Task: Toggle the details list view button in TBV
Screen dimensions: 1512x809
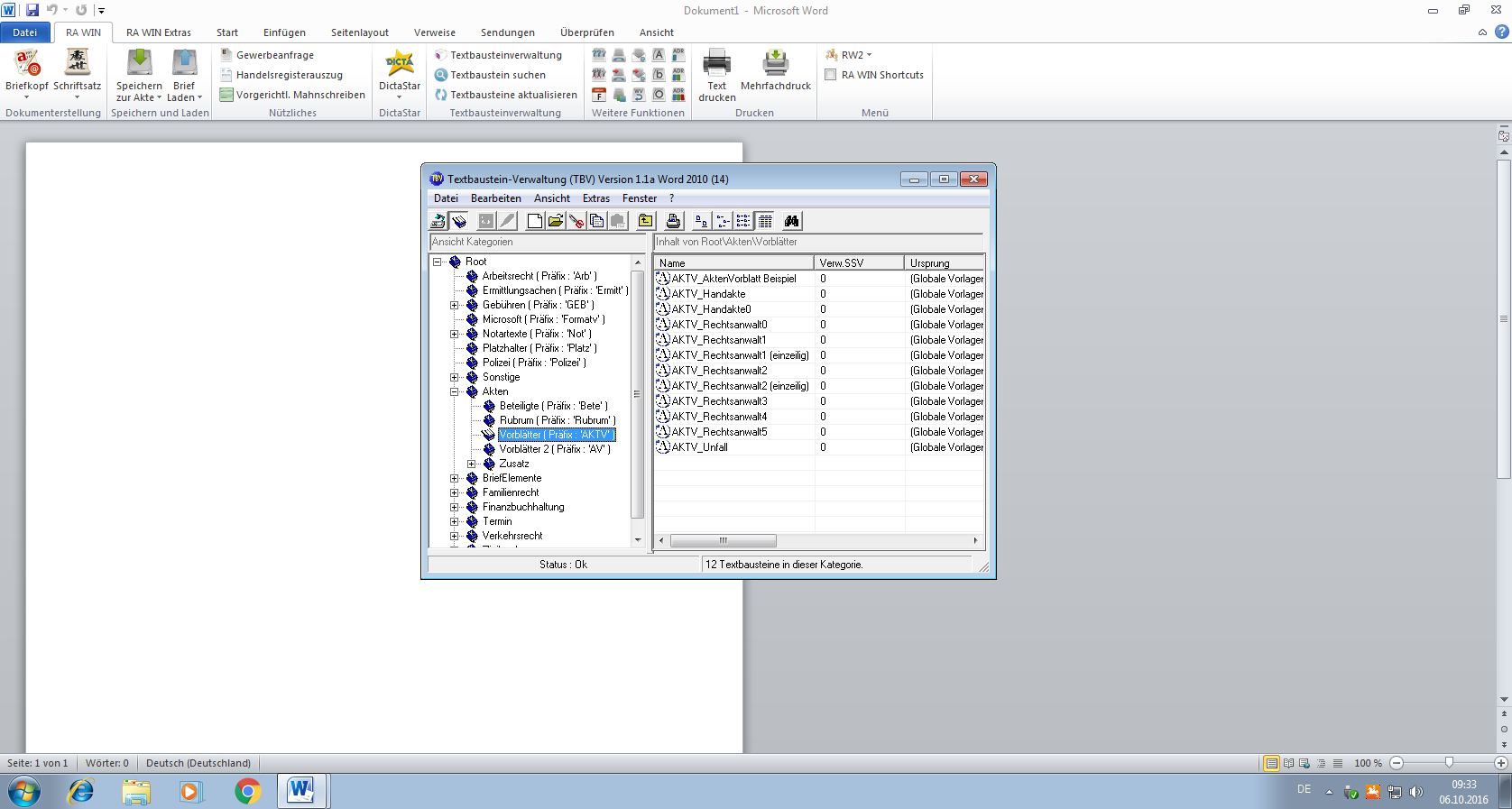Action: pos(765,221)
